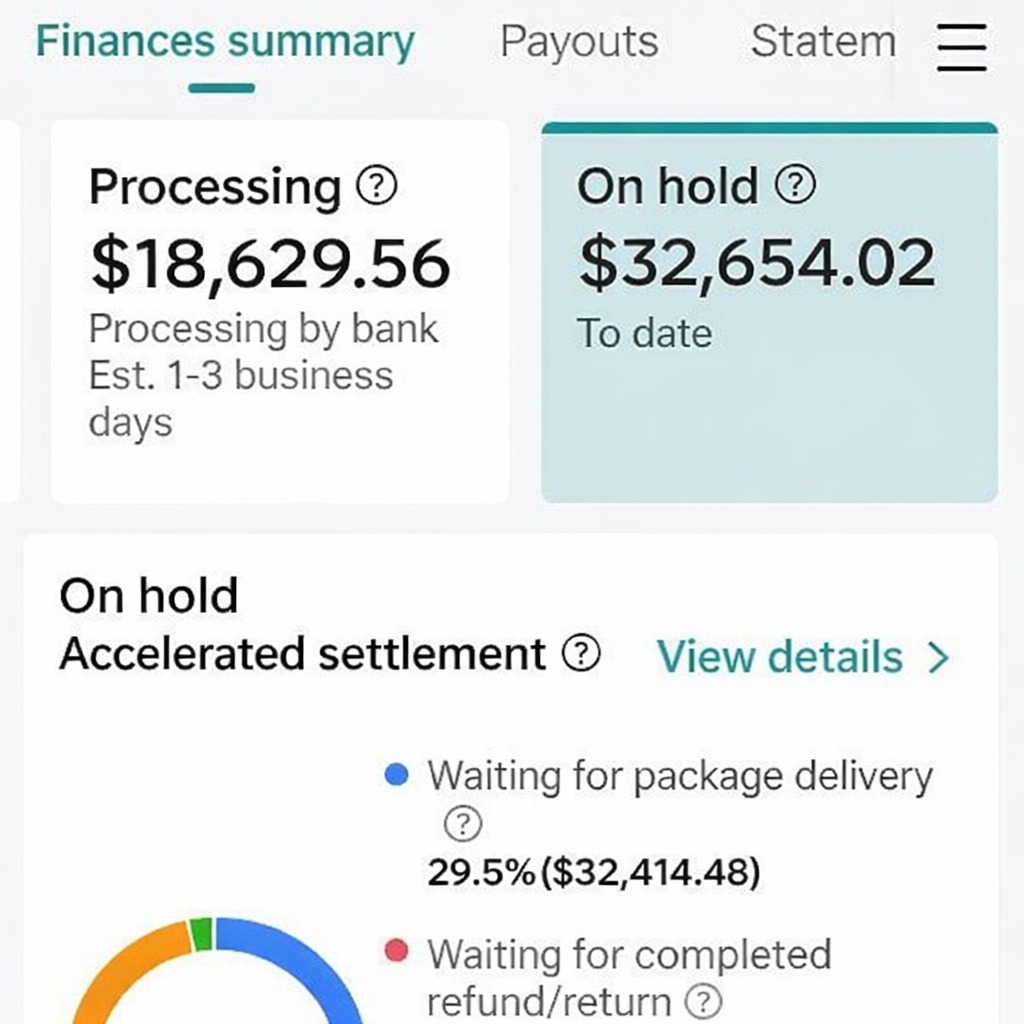Open the hamburger menu
The image size is (1024, 1024).
click(x=961, y=47)
